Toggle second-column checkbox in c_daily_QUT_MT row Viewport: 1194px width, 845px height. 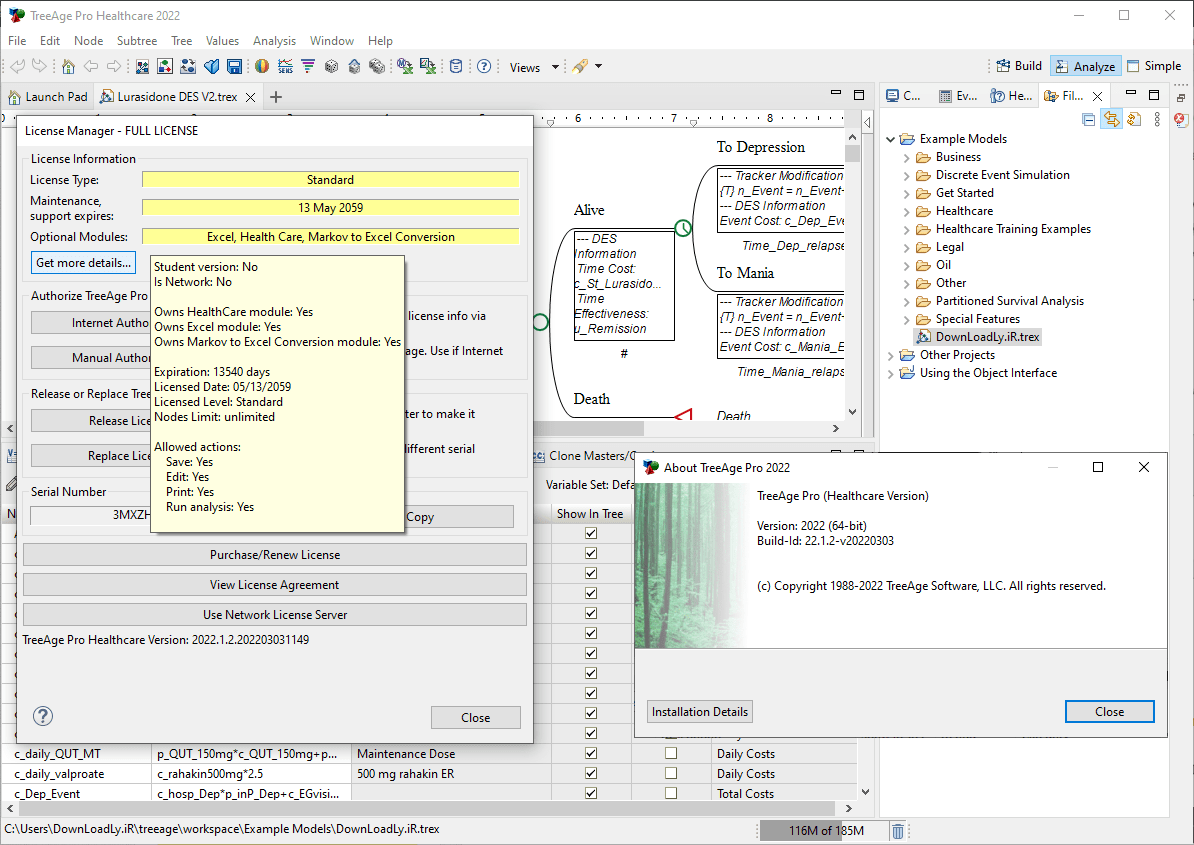coord(671,753)
